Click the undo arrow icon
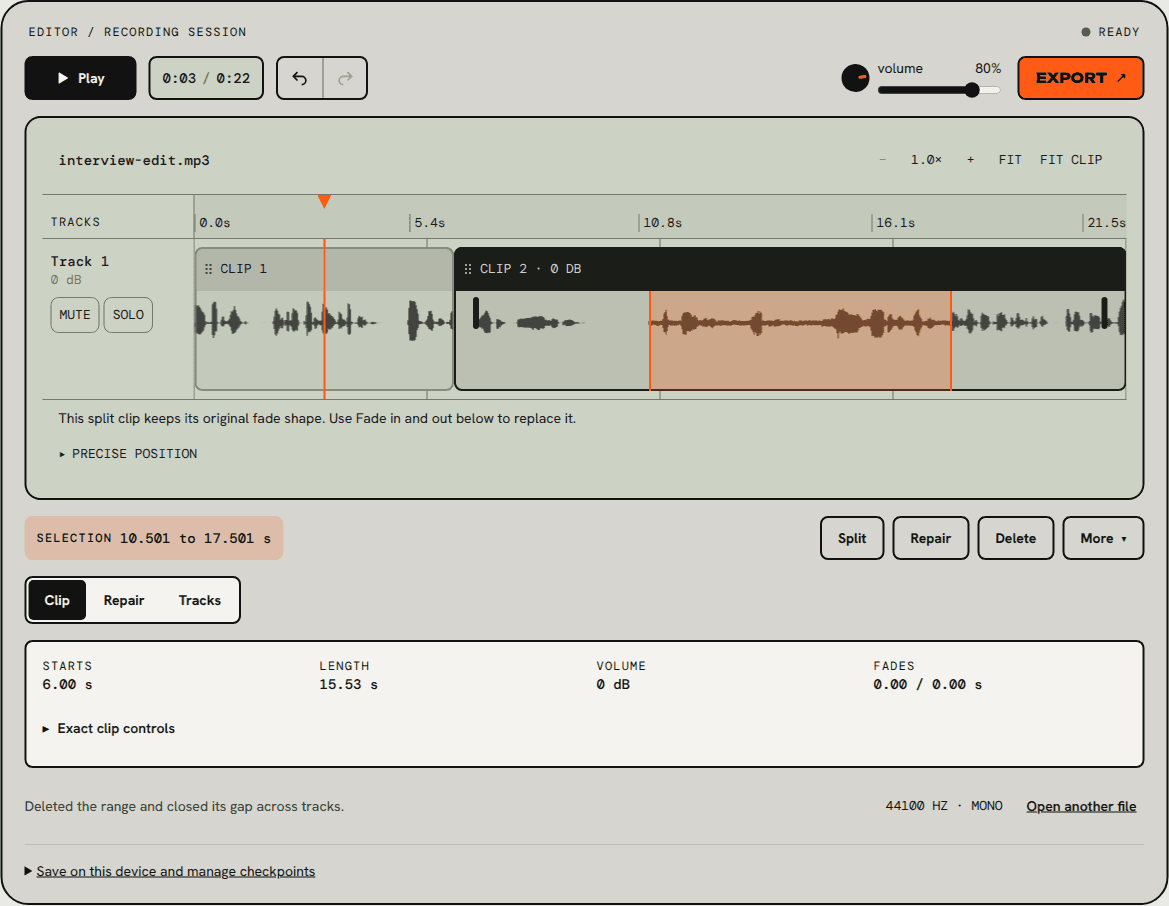The image size is (1169, 906). click(x=300, y=78)
